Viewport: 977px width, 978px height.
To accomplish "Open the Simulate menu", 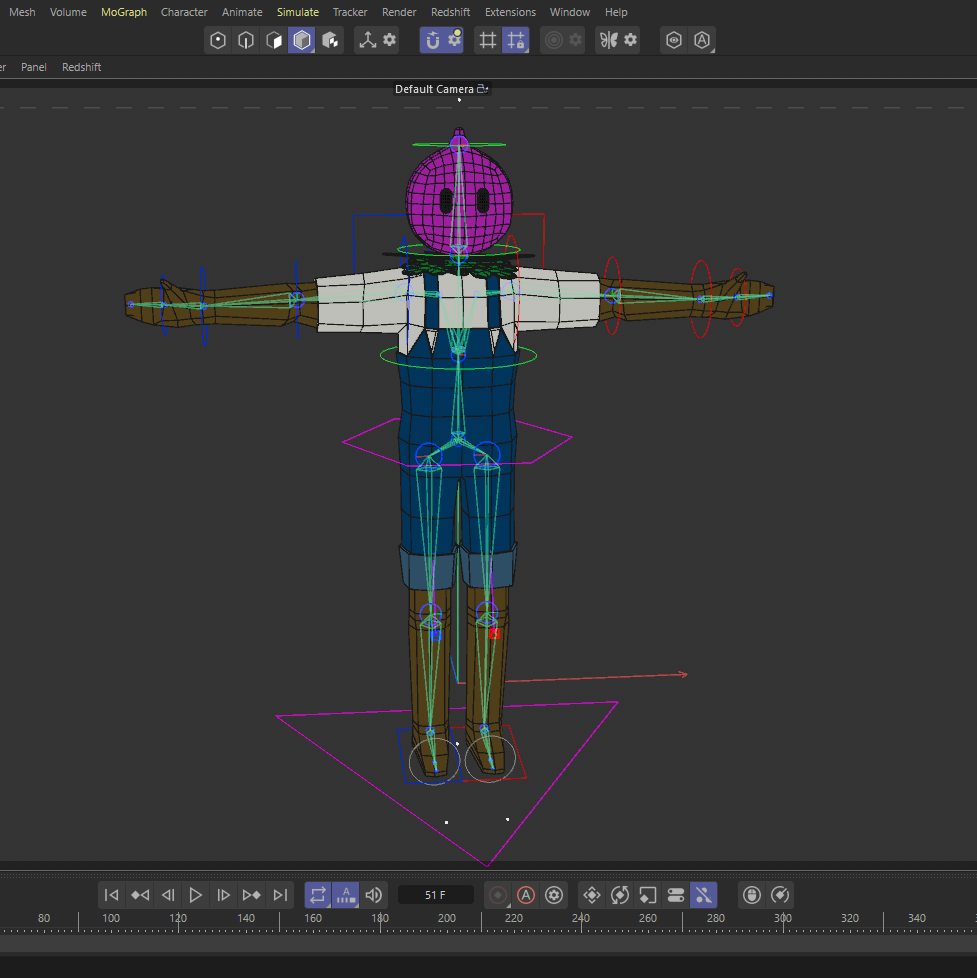I will (298, 12).
